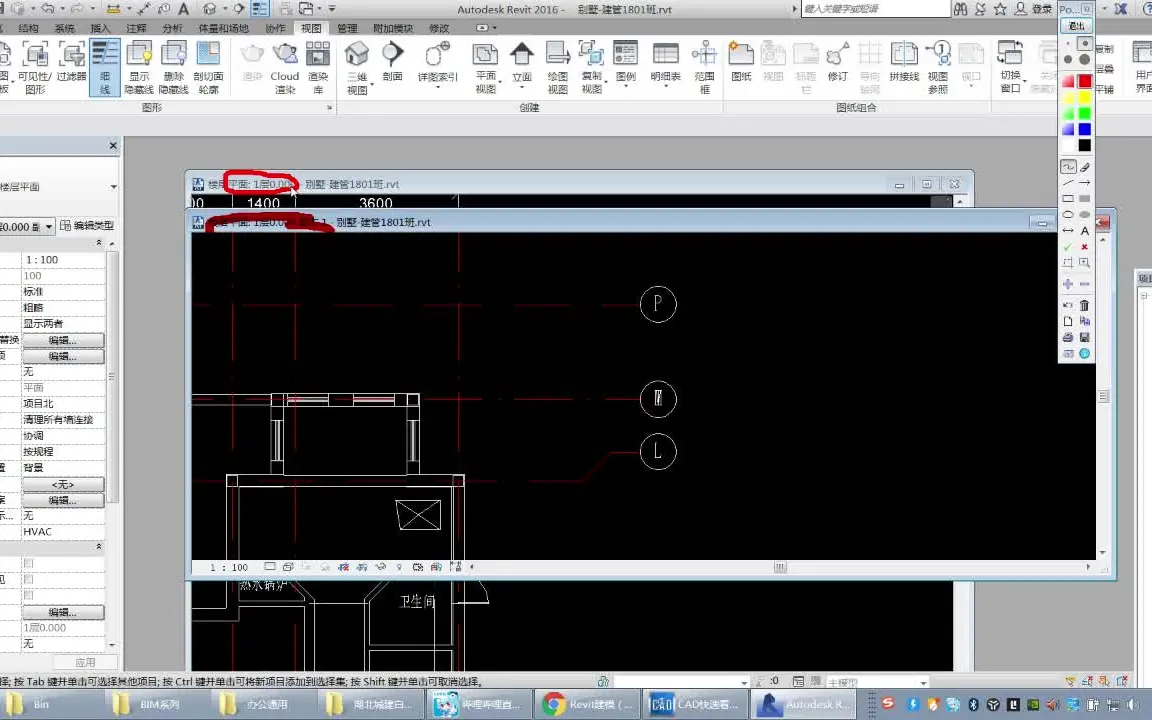Click the Chrome Revit taskbar item
The image size is (1152, 720).
588,704
